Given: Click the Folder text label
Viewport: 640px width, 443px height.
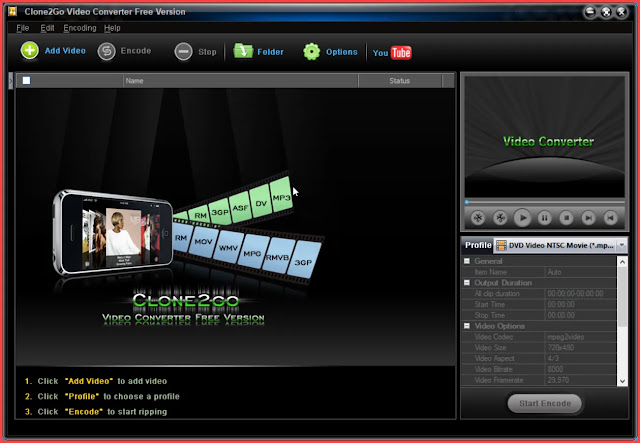Looking at the screenshot, I should [270, 52].
